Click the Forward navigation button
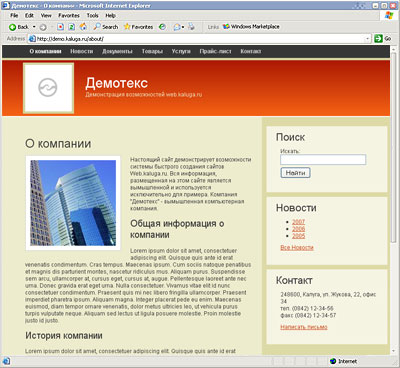The image size is (400, 368). (x=43, y=27)
